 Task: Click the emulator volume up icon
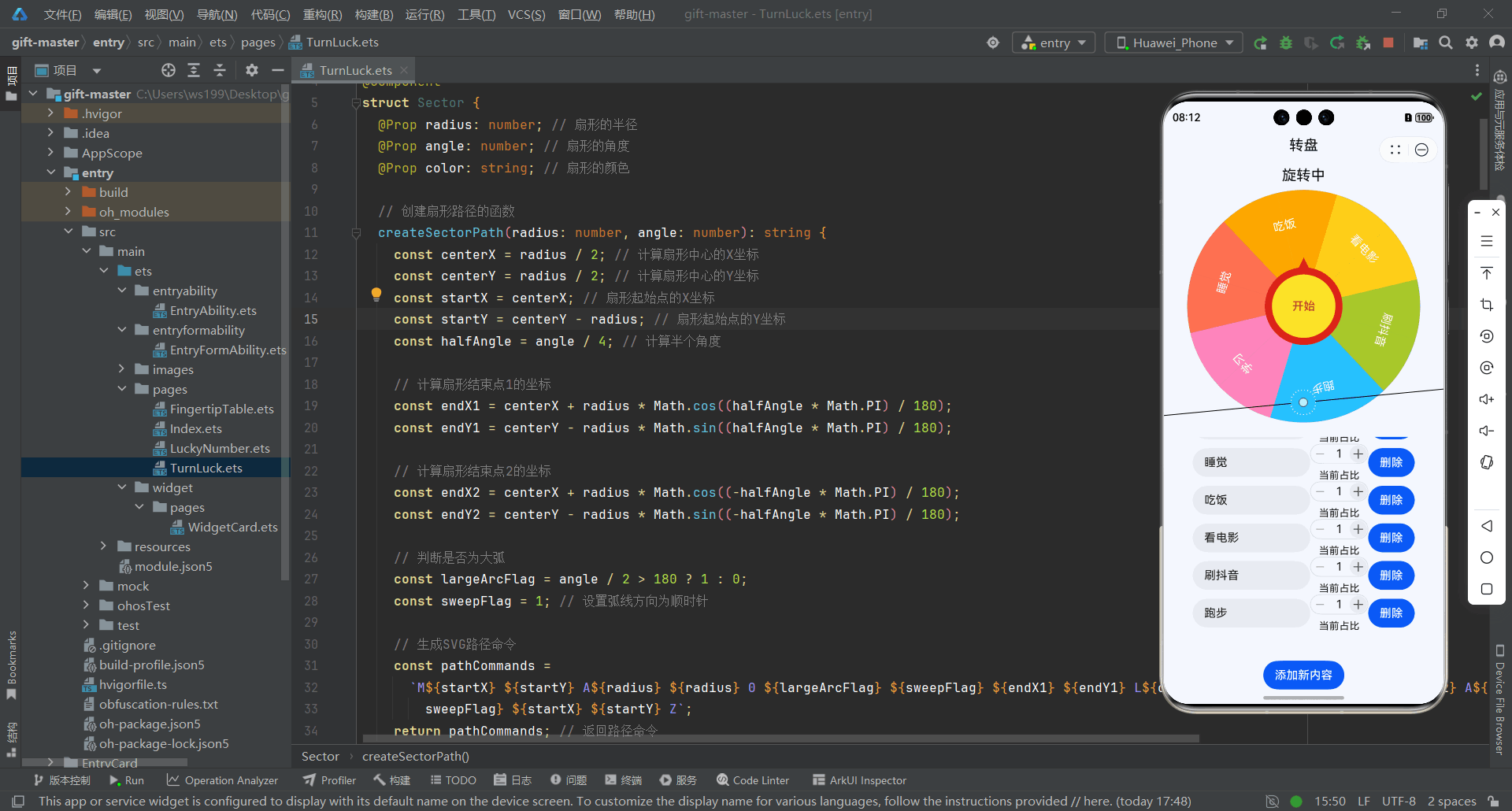point(1487,399)
